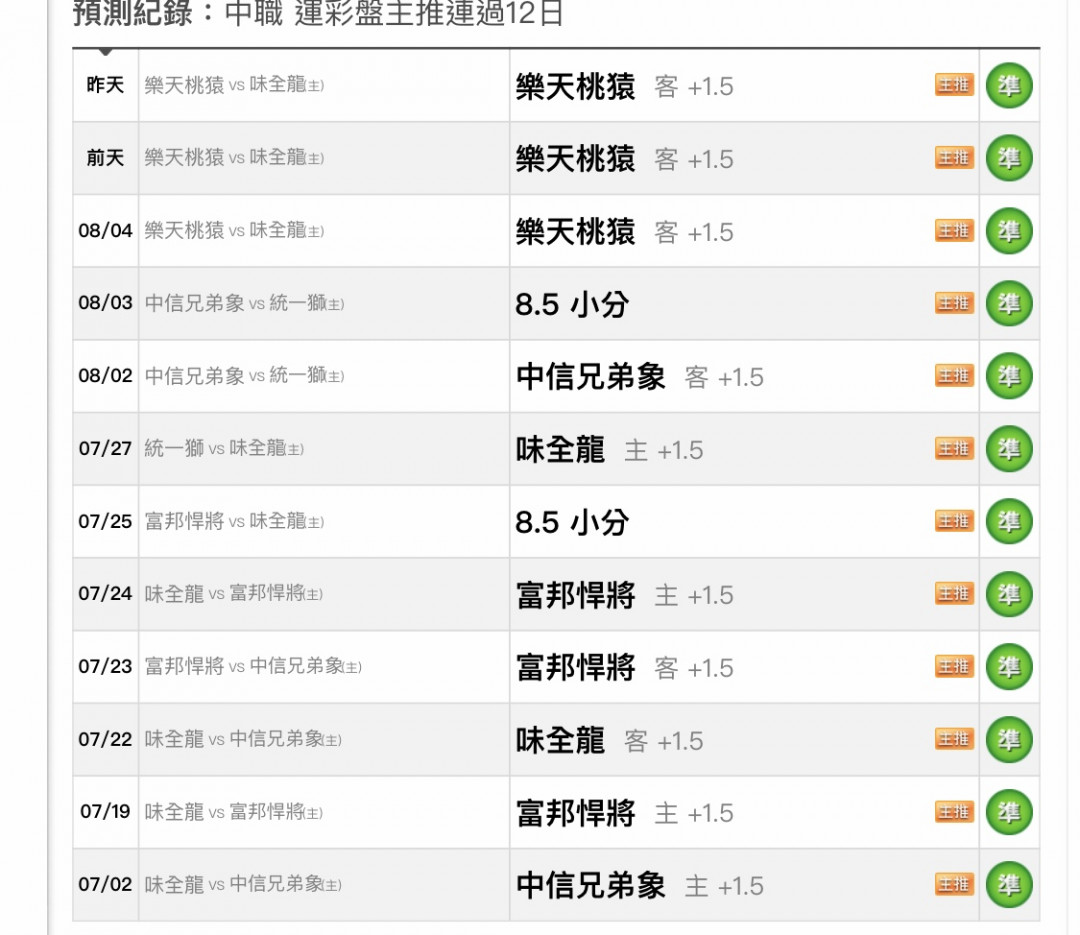Viewport: 1080px width, 935px height.
Task: Click the green 準 icon for 07/22
Action: tap(1009, 740)
